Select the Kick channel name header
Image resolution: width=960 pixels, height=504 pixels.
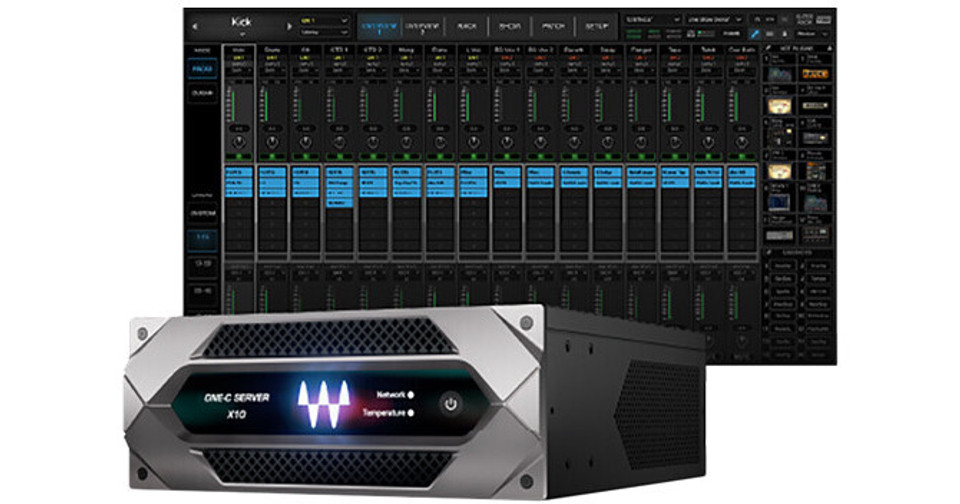pos(239,50)
